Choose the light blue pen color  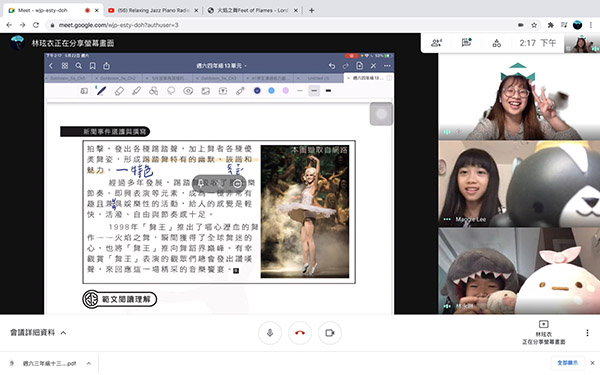coord(271,91)
